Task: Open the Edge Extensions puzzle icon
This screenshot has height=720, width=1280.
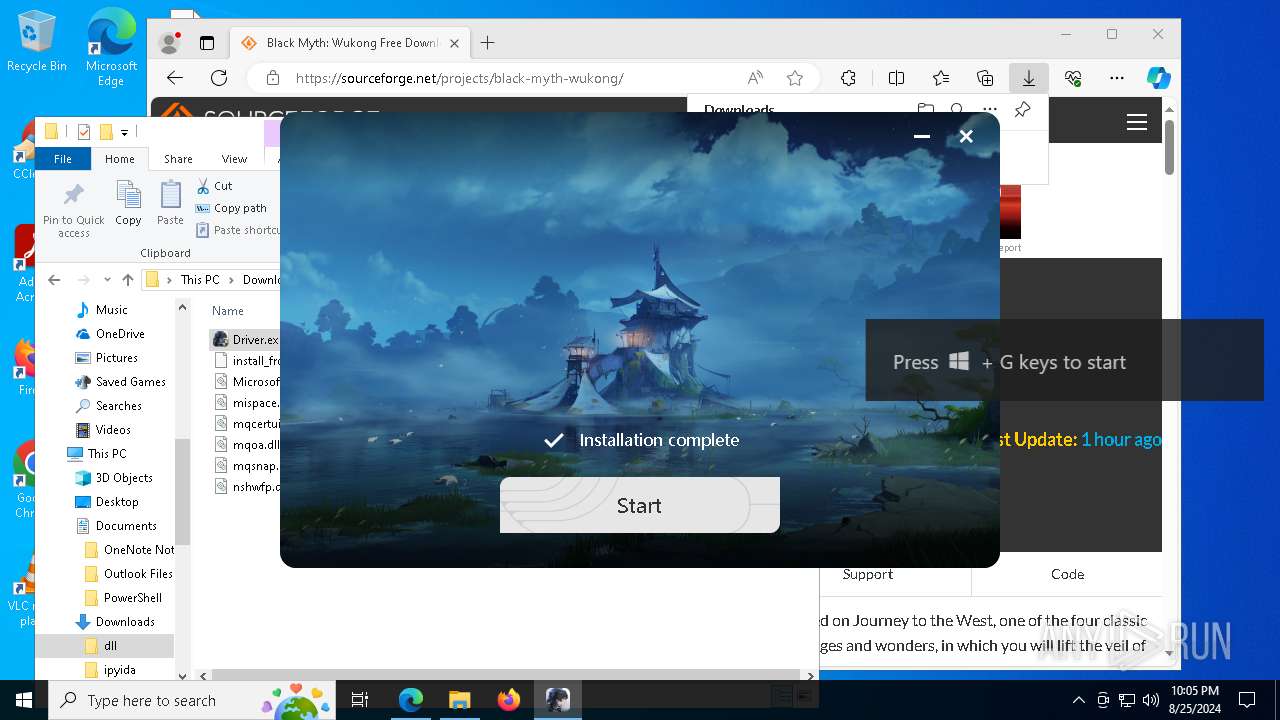Action: click(849, 78)
